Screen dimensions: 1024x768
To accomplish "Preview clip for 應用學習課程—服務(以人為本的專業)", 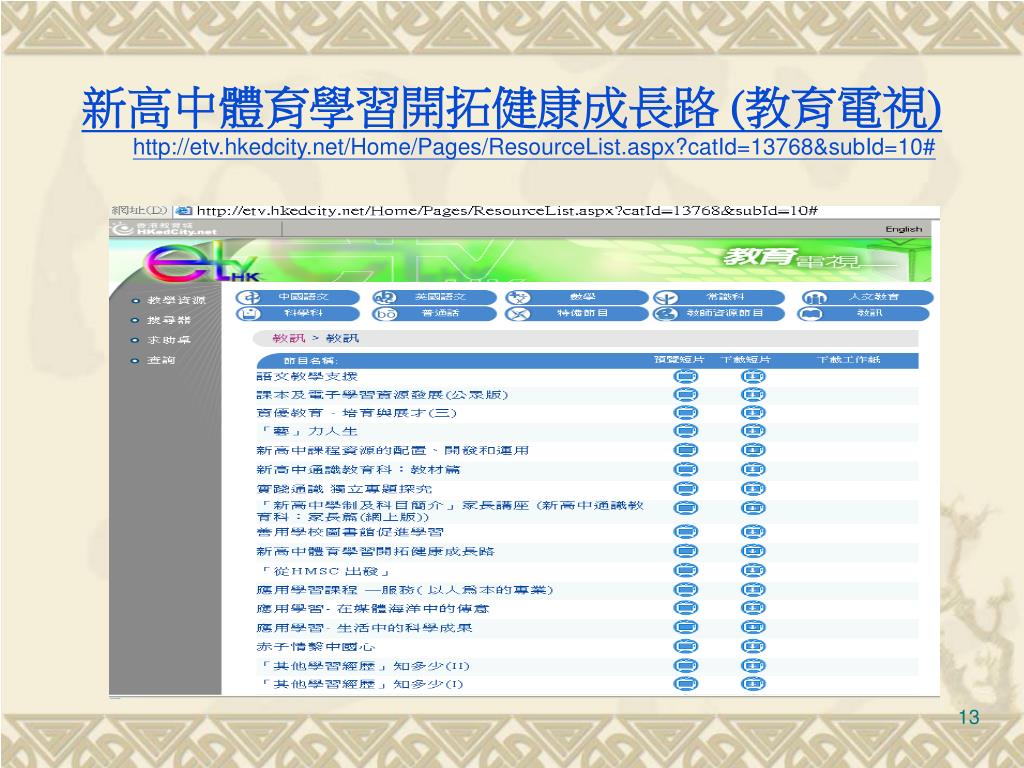I will click(685, 590).
